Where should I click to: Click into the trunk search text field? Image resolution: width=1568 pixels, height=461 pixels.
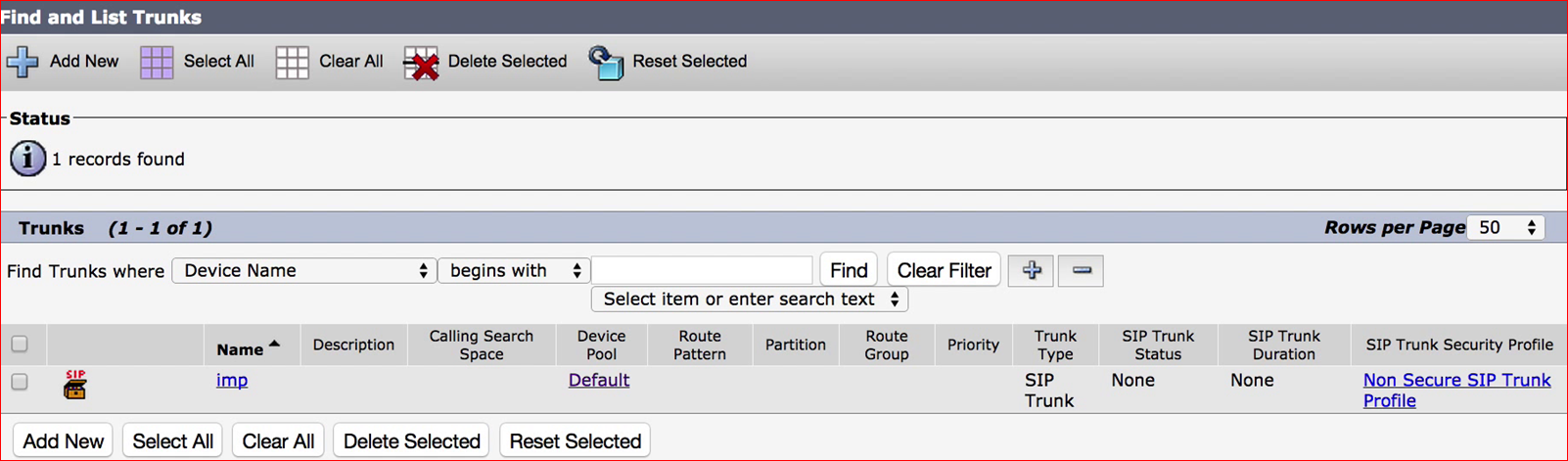pyautogui.click(x=702, y=270)
